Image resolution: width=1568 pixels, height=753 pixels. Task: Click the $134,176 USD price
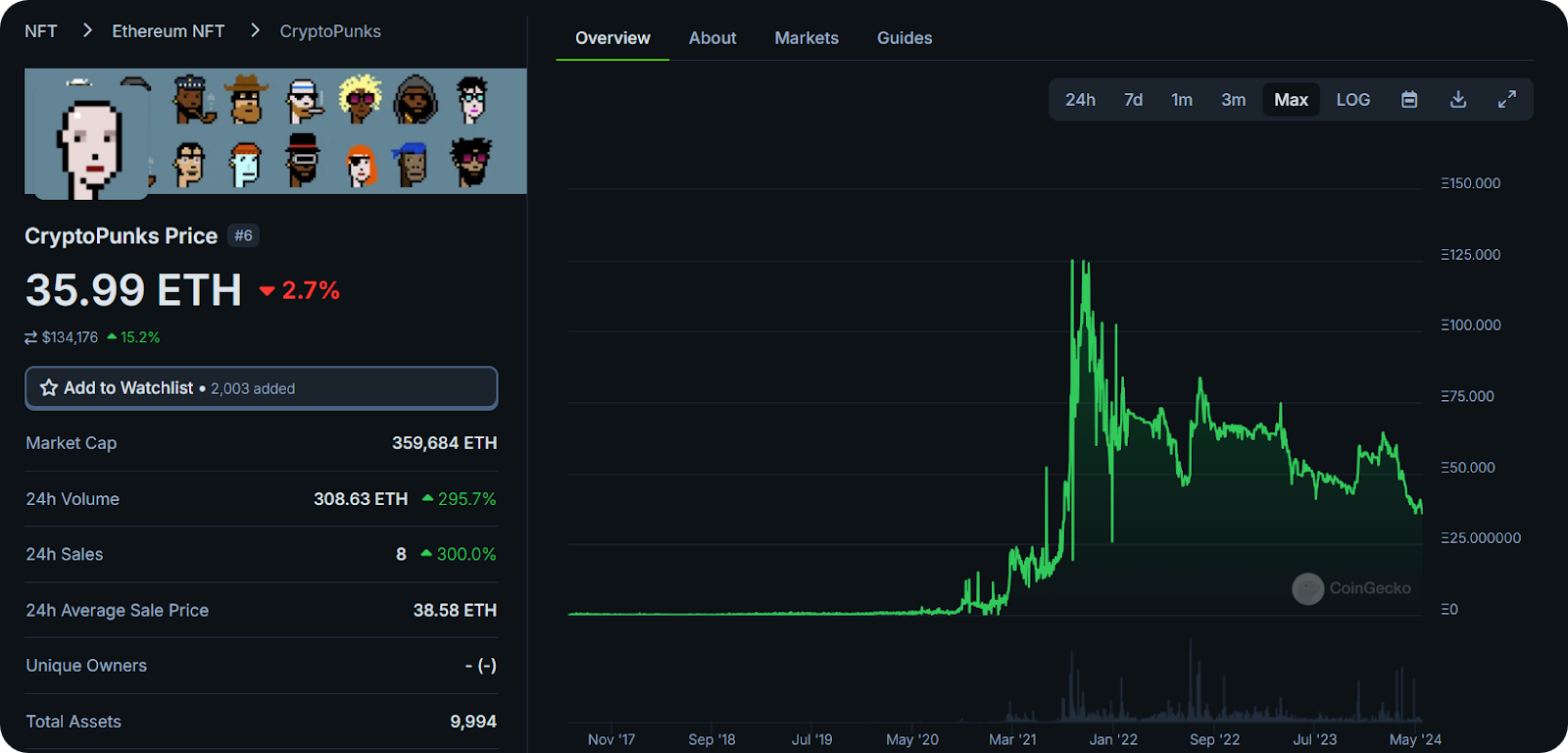(x=70, y=337)
